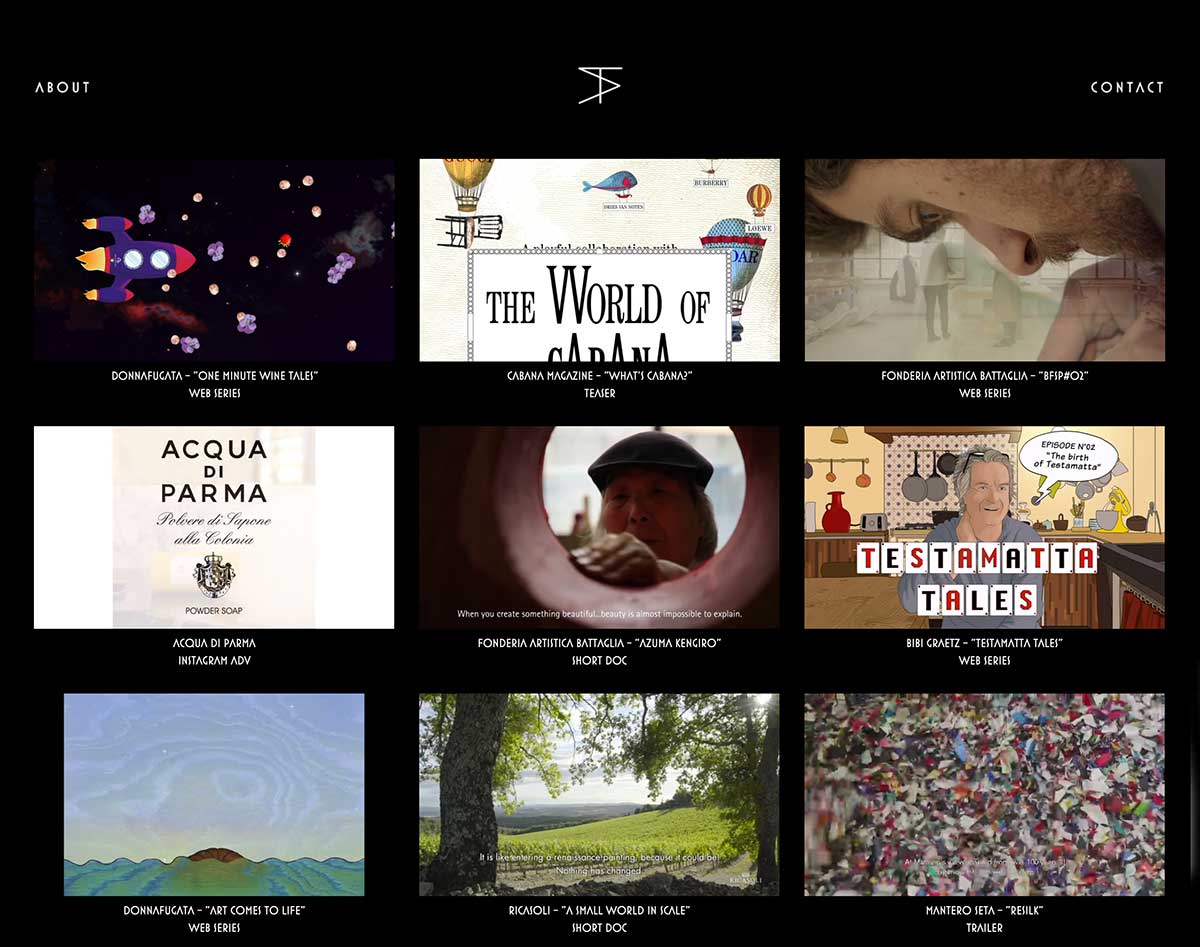Click the Cabana Magazine "What's Cabana?" title
Screen dimensions: 1200x947
(x=599, y=376)
